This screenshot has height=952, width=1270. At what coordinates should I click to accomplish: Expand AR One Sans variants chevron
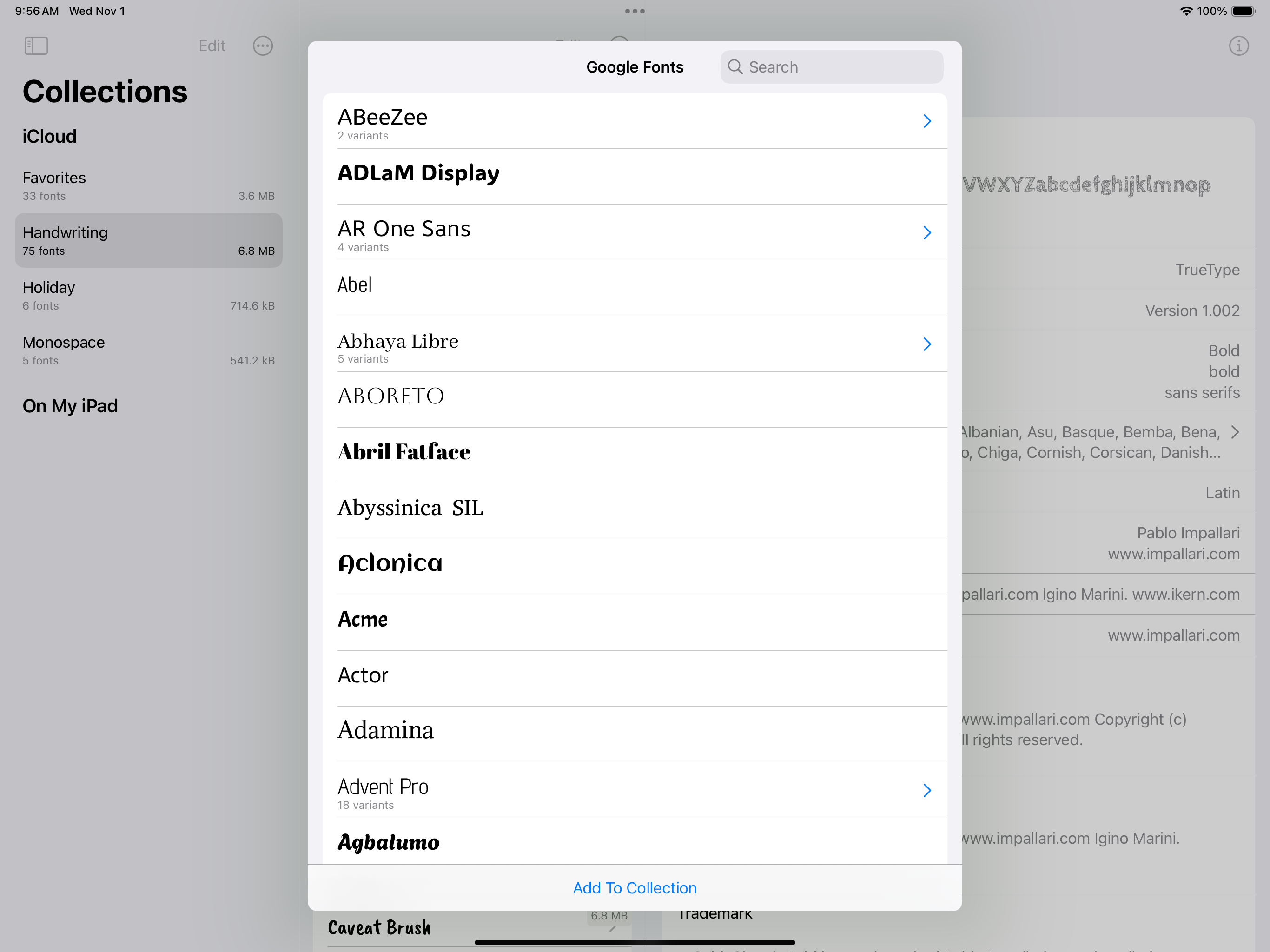pos(926,232)
